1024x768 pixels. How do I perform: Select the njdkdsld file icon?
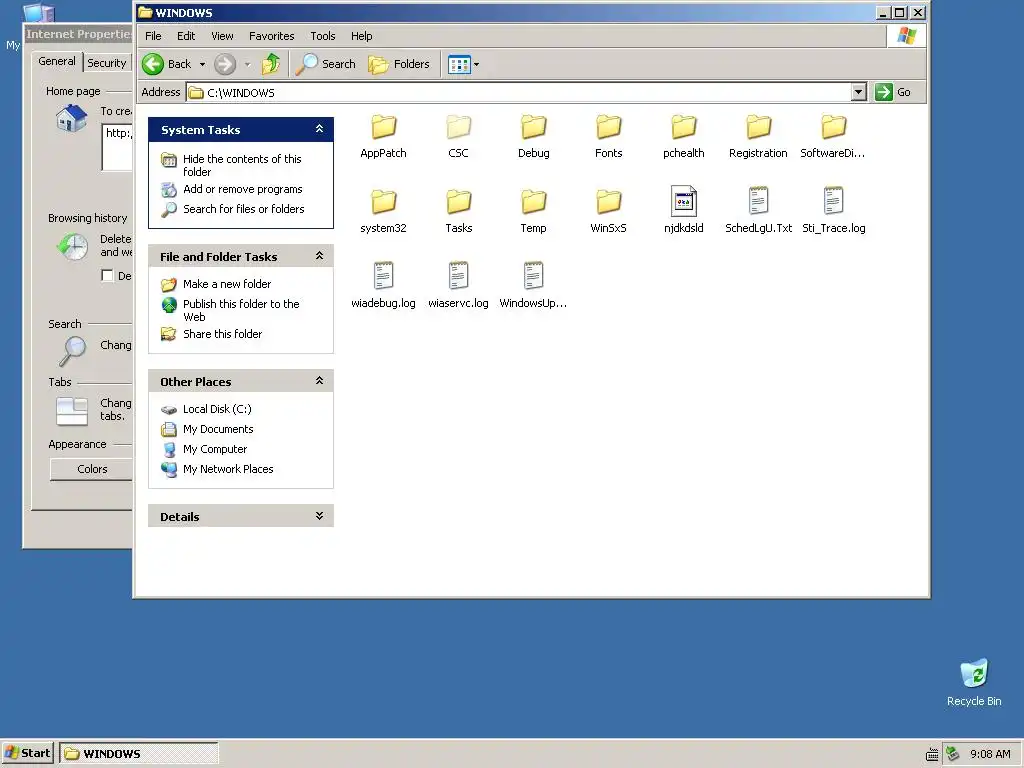(684, 200)
